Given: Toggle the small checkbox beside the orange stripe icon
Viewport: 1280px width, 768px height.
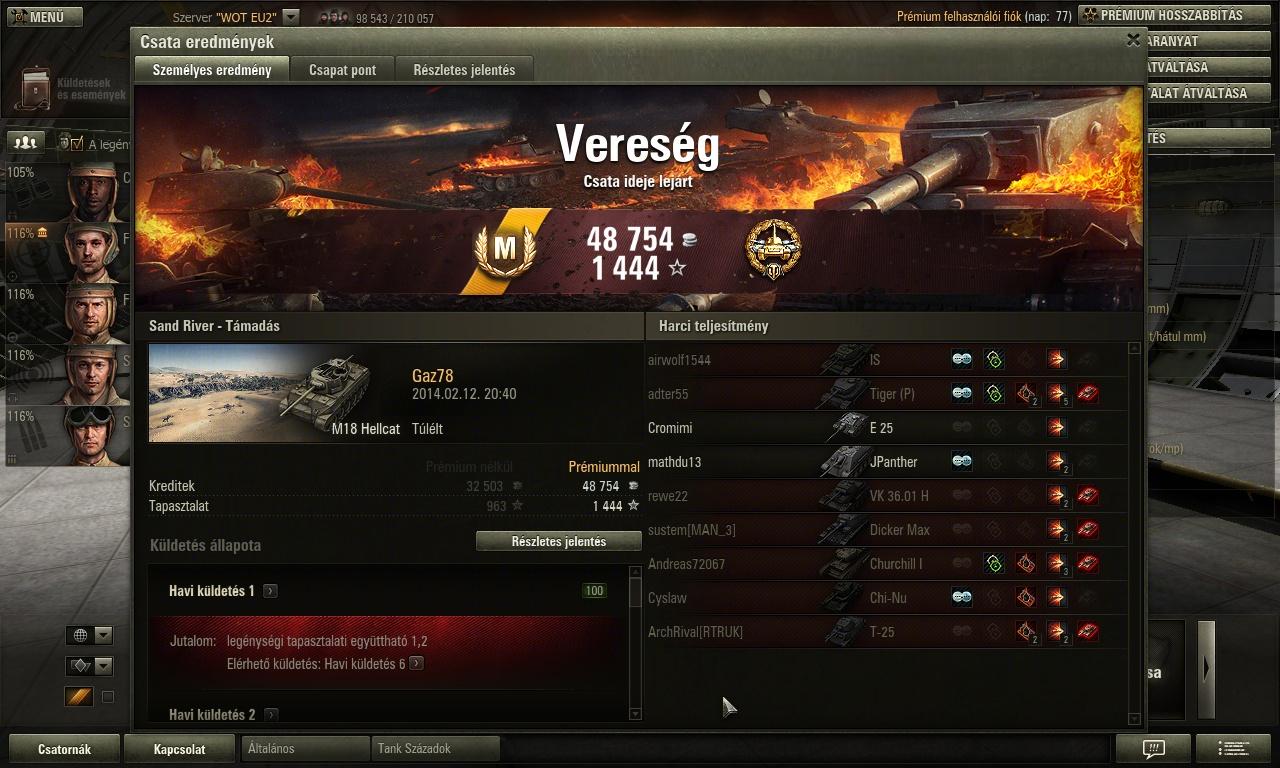Looking at the screenshot, I should (108, 697).
